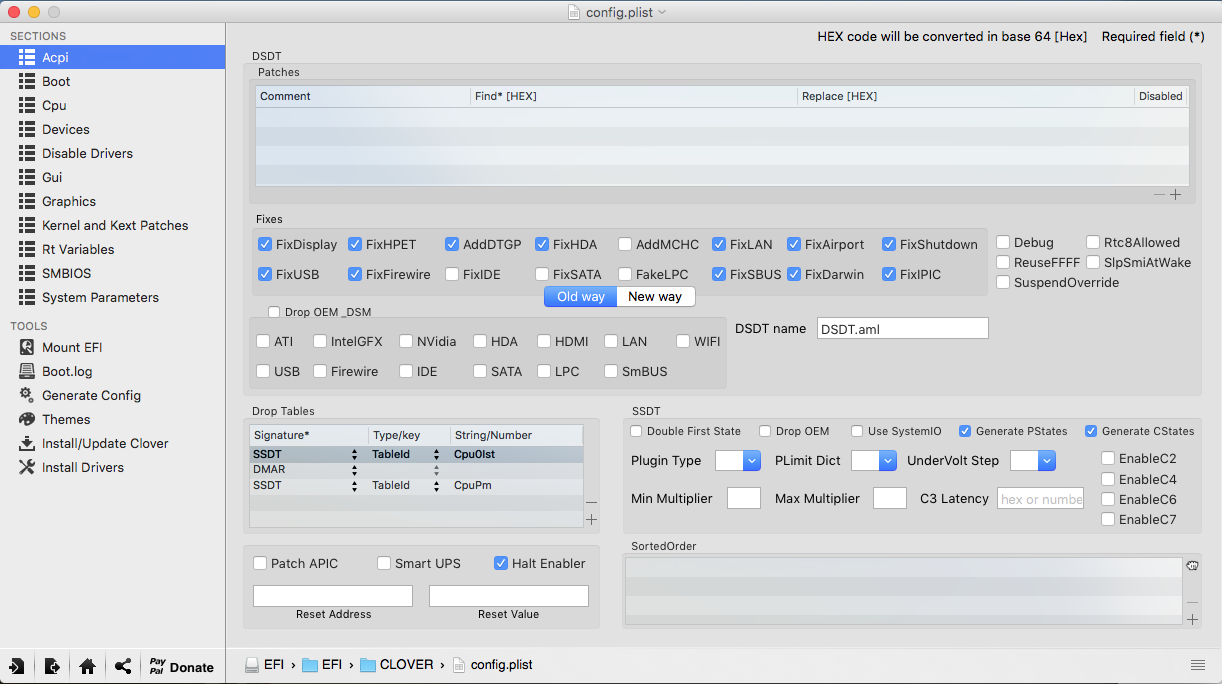This screenshot has width=1222, height=684.
Task: Open the Themes tool
Action: (x=65, y=419)
